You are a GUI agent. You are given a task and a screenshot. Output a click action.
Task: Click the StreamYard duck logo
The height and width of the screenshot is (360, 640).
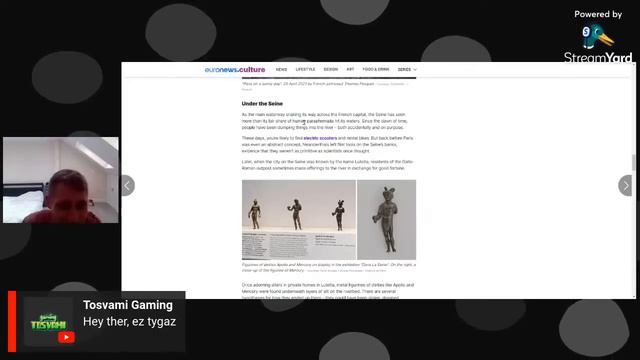pyautogui.click(x=598, y=36)
